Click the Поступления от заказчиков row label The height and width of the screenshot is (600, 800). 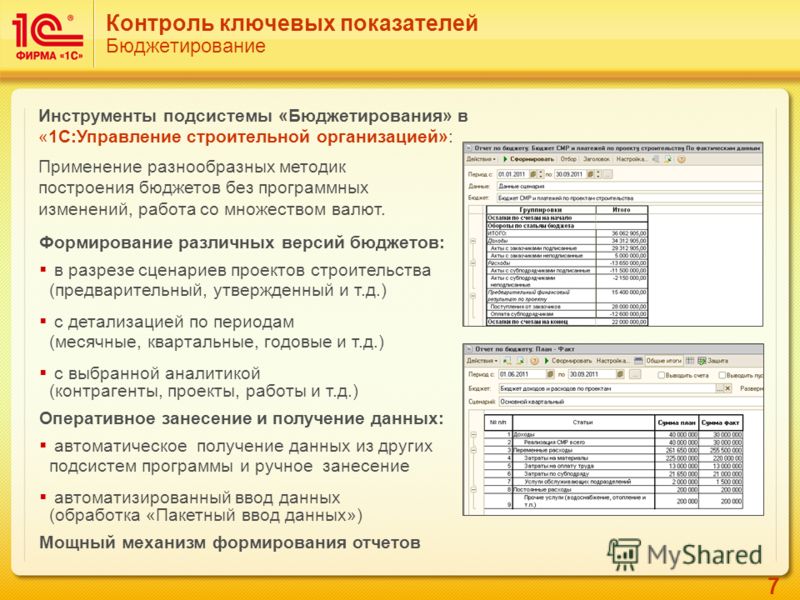coord(526,307)
